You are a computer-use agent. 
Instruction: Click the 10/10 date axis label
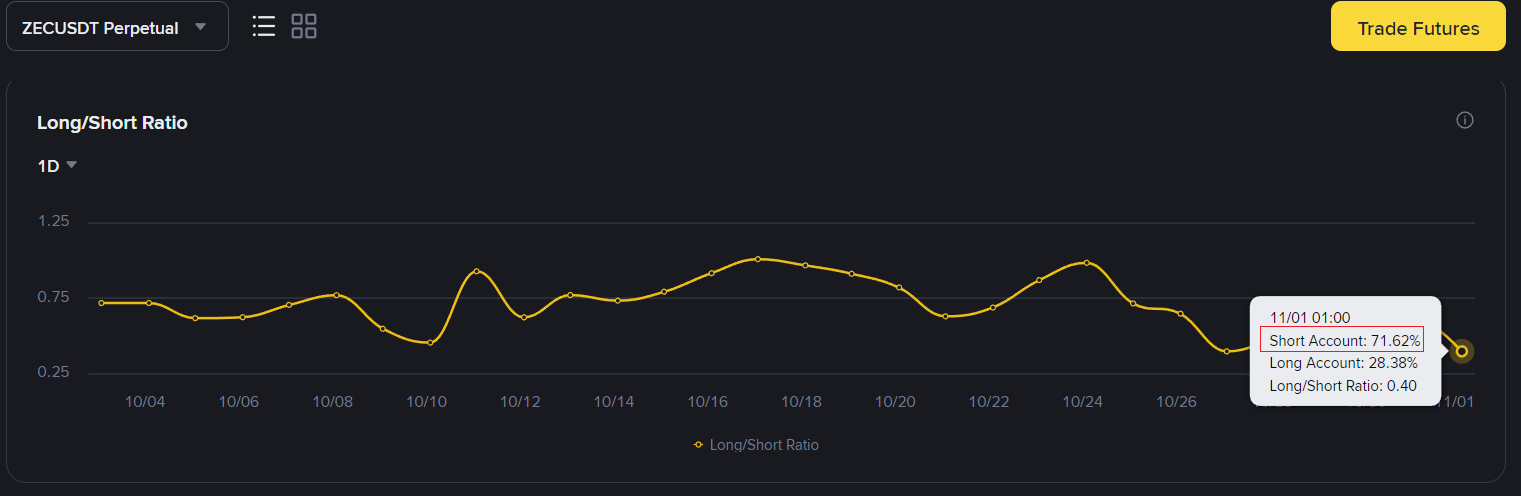pyautogui.click(x=426, y=402)
